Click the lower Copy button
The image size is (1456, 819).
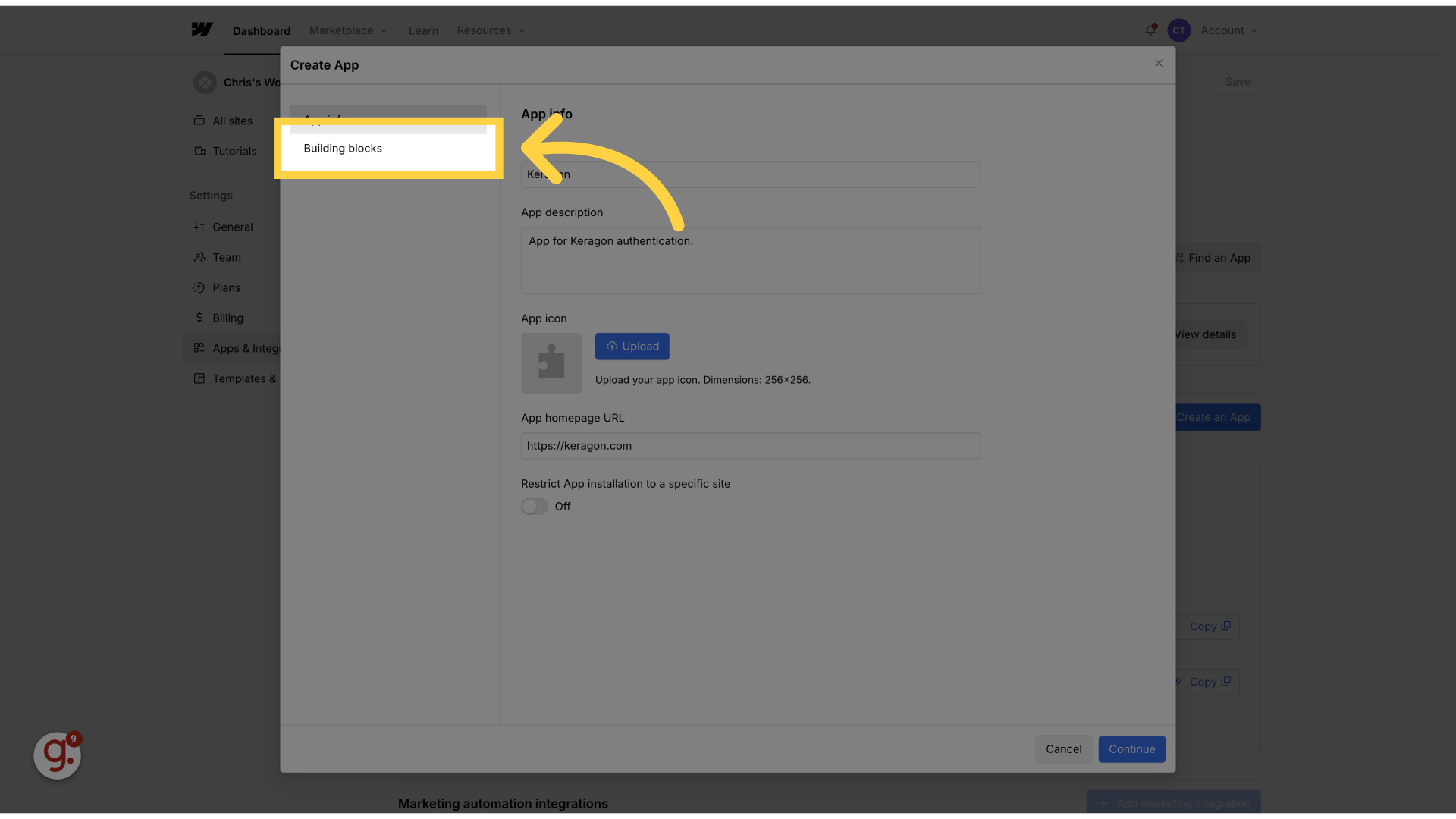pyautogui.click(x=1209, y=682)
